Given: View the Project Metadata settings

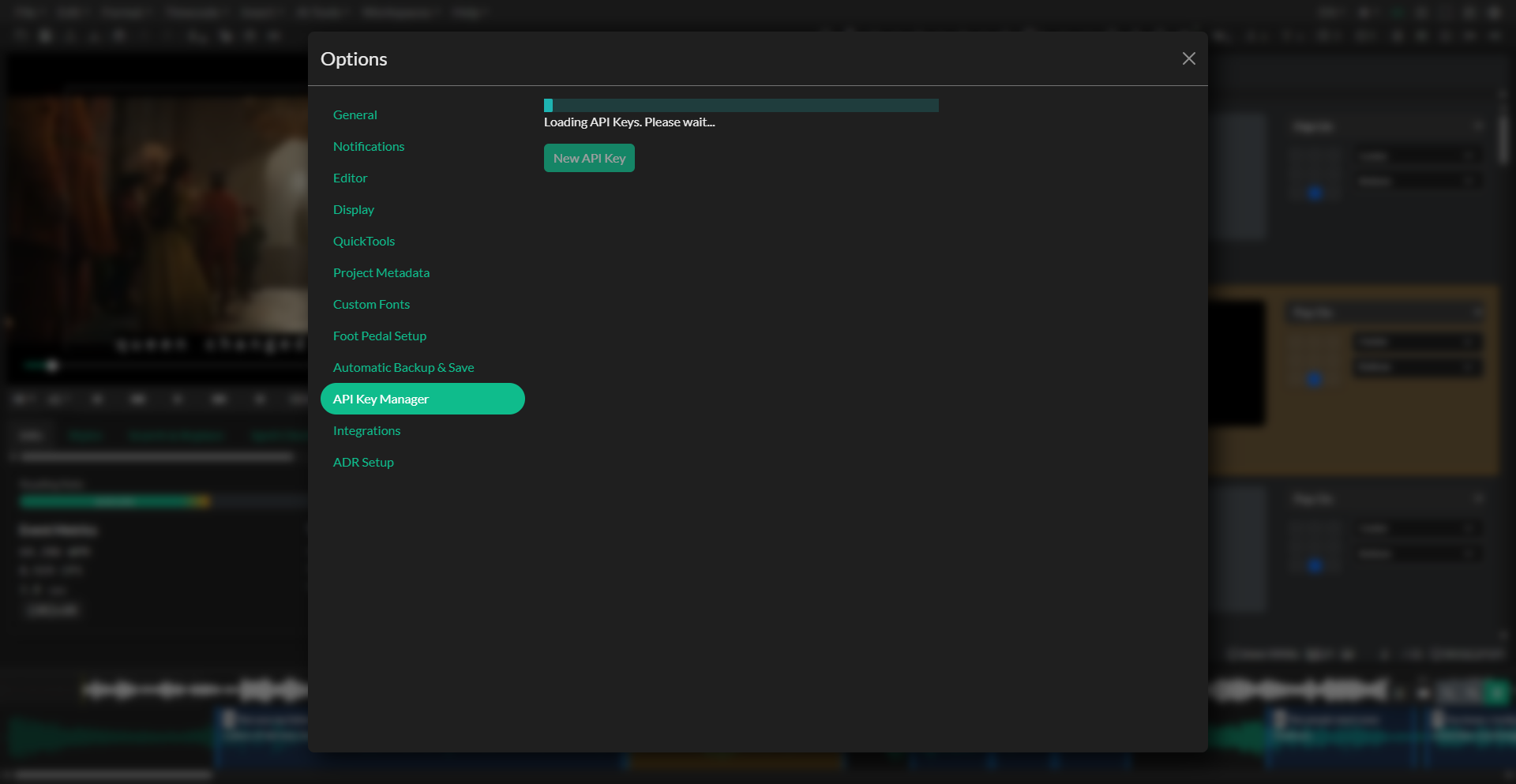Looking at the screenshot, I should (x=381, y=272).
